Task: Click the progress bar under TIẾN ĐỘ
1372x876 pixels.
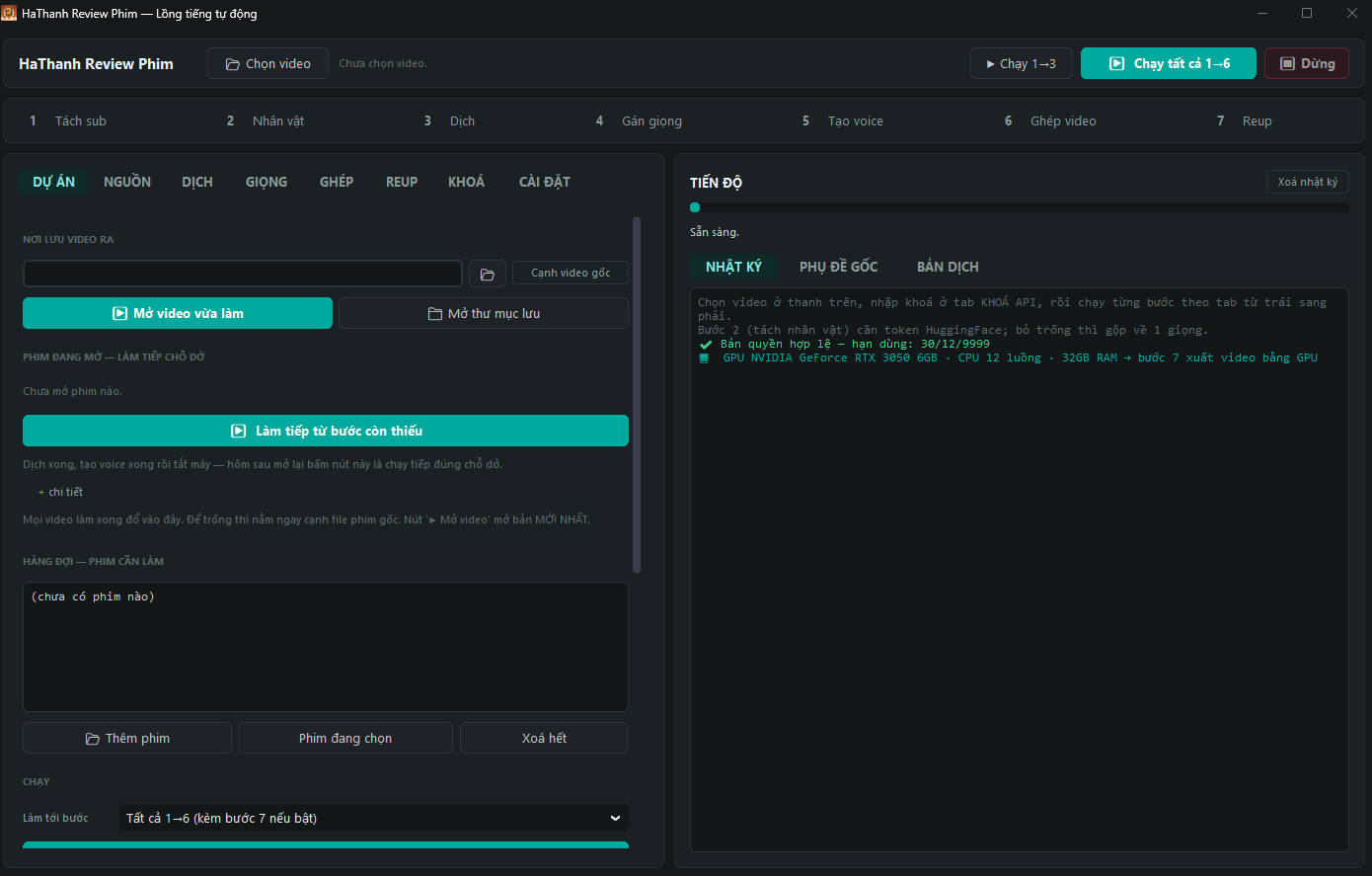Action: point(1020,207)
